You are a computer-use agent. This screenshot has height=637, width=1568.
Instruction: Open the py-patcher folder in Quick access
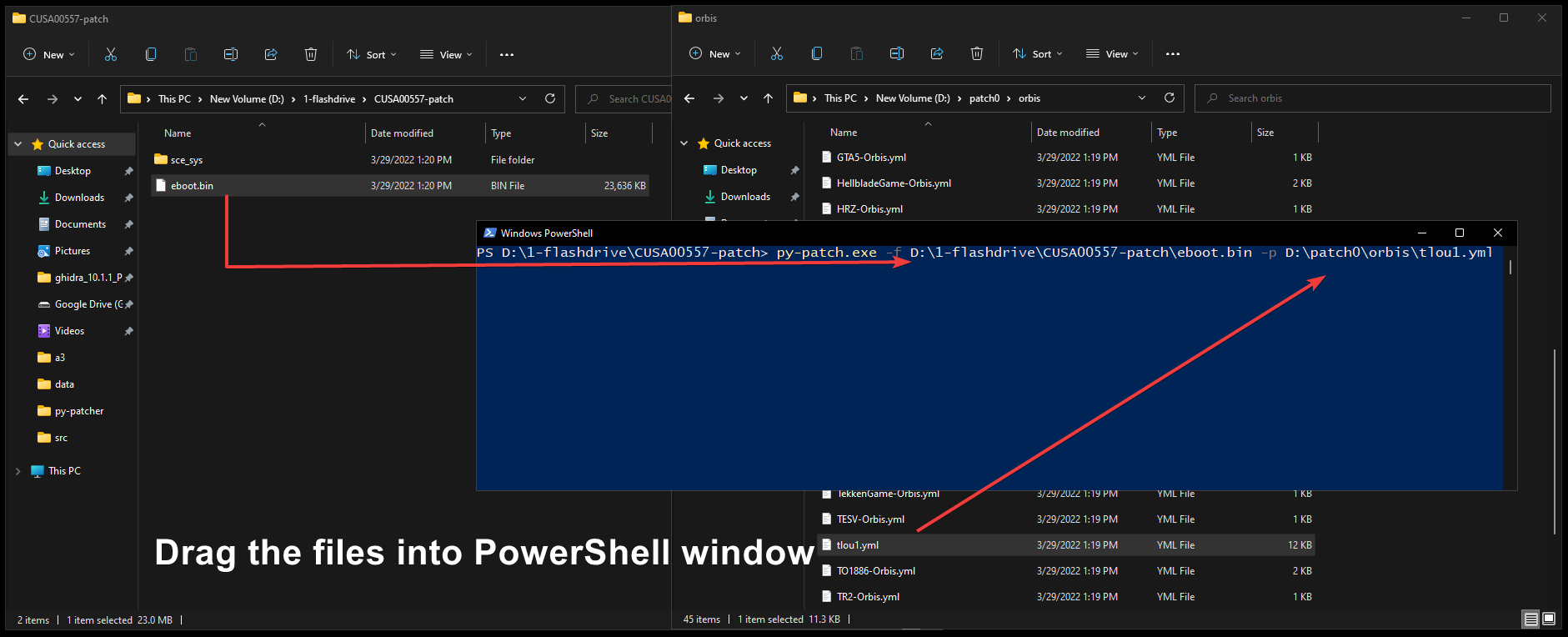click(x=79, y=411)
